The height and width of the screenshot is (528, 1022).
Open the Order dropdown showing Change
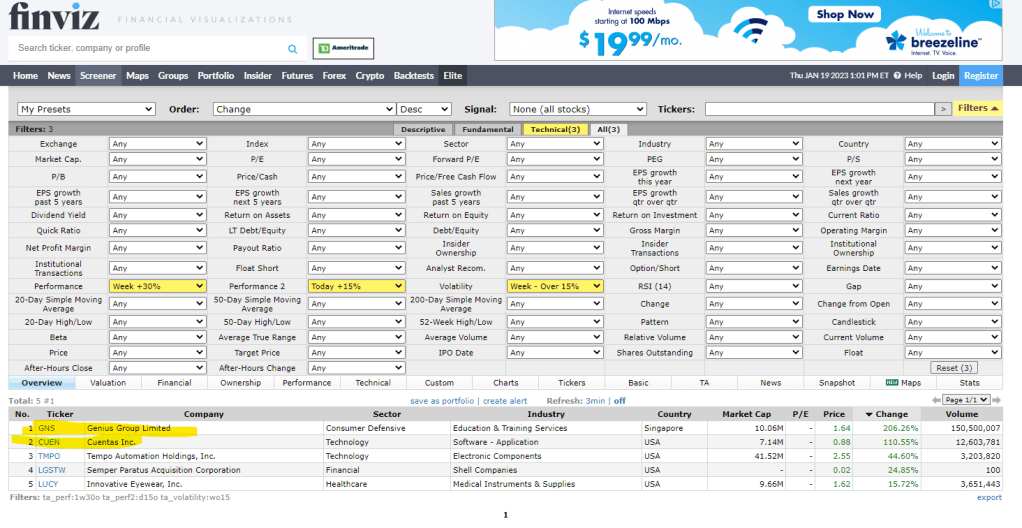coord(304,109)
